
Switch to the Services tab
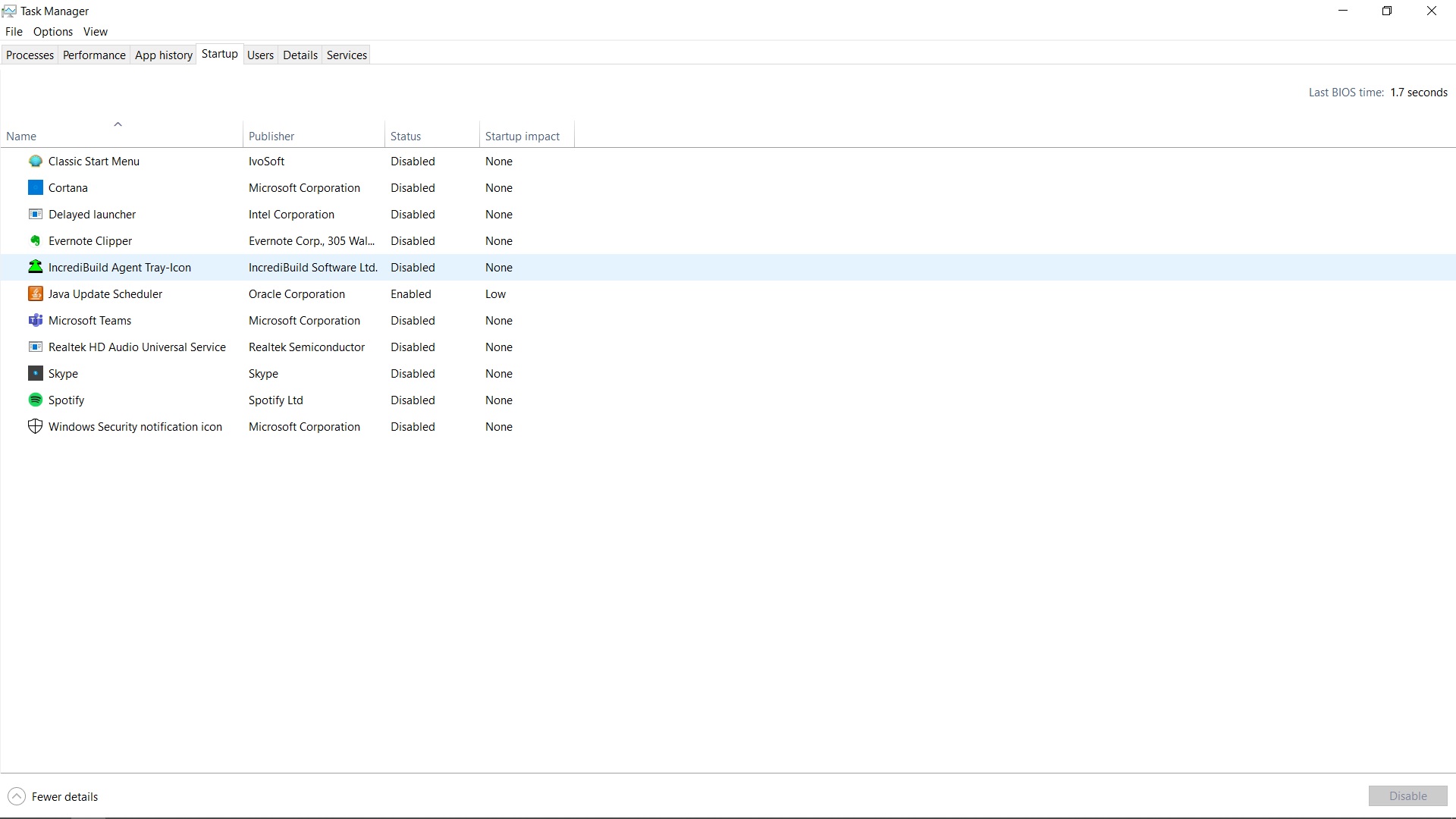(x=347, y=55)
